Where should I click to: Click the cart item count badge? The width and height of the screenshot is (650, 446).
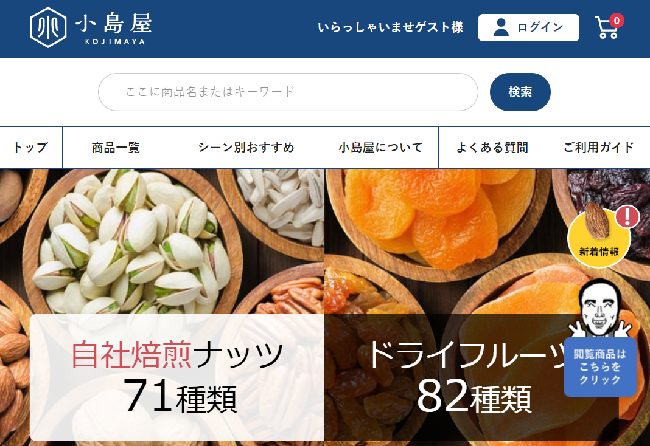pyautogui.click(x=617, y=20)
